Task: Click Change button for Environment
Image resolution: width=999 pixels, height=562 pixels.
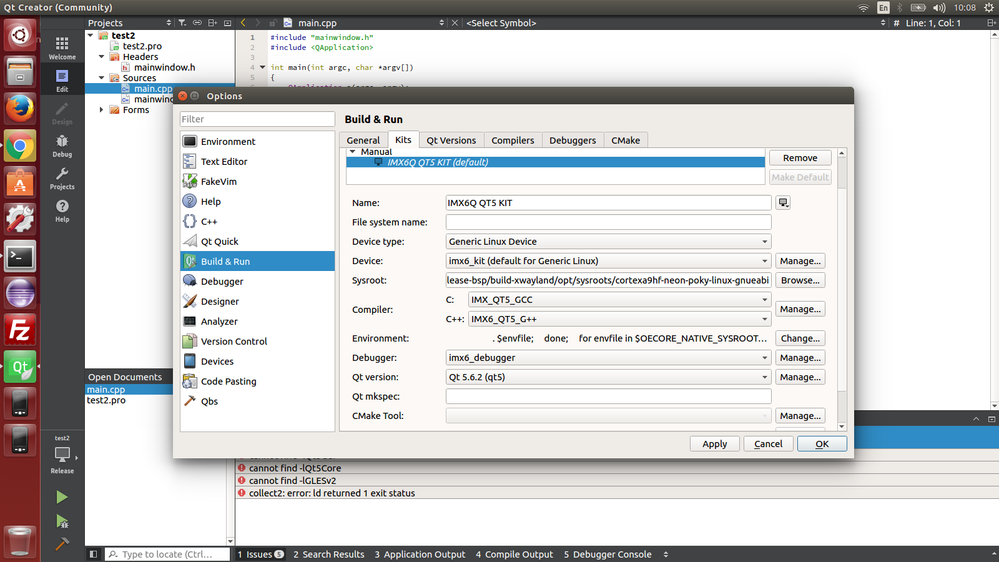Action: (x=800, y=338)
